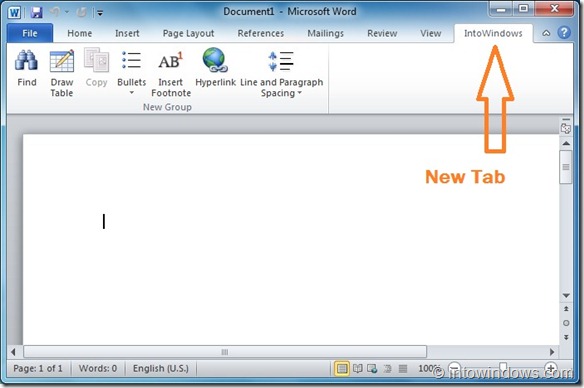
Task: Click the vertical scrollbar up arrow
Action: 566,143
